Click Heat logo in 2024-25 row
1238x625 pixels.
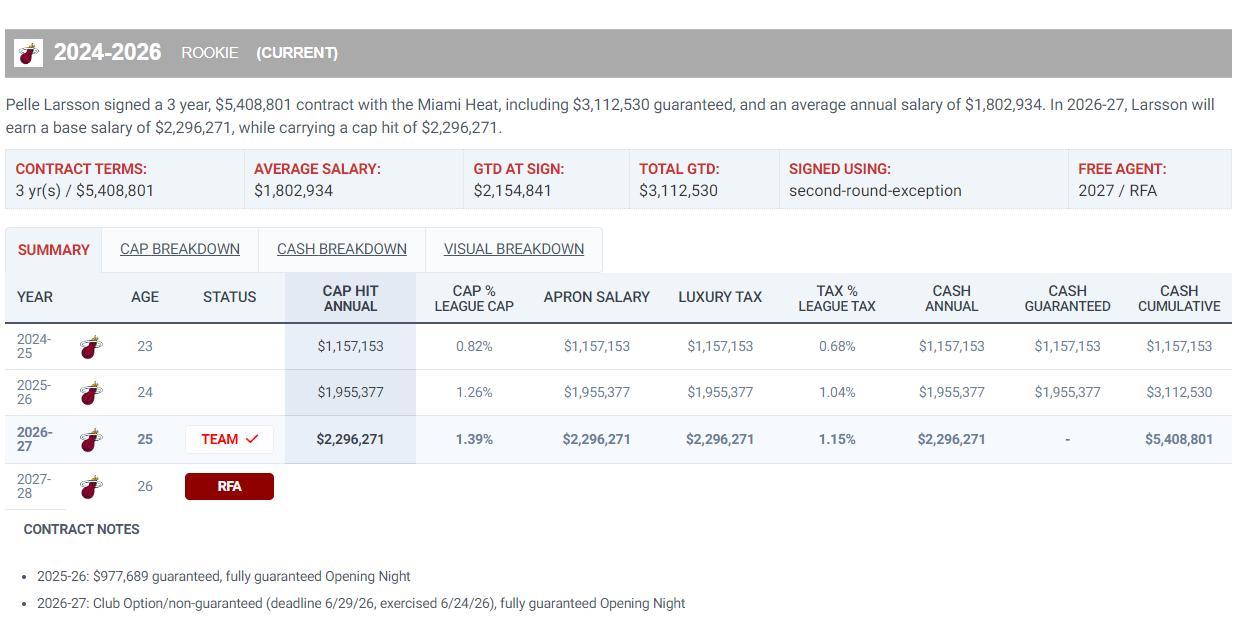(91, 346)
